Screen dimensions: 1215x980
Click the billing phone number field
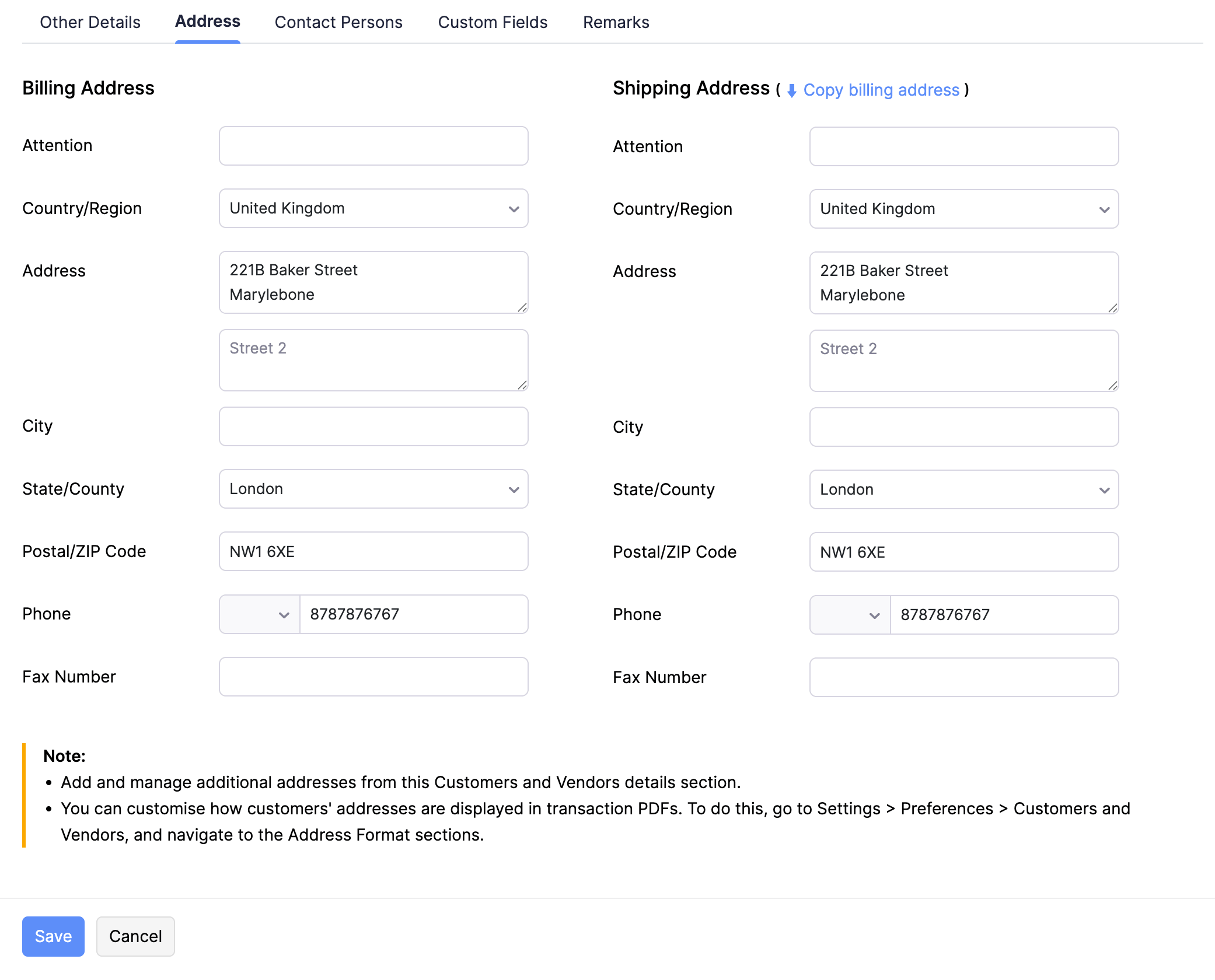(x=414, y=614)
